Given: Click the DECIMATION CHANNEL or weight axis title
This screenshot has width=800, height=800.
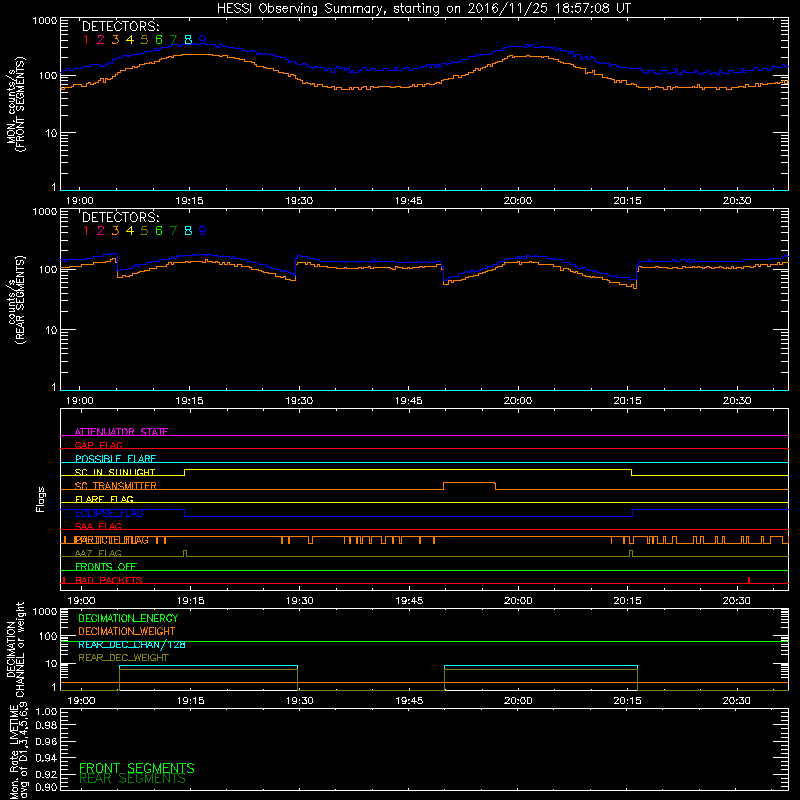Looking at the screenshot, I should click(x=15, y=649).
